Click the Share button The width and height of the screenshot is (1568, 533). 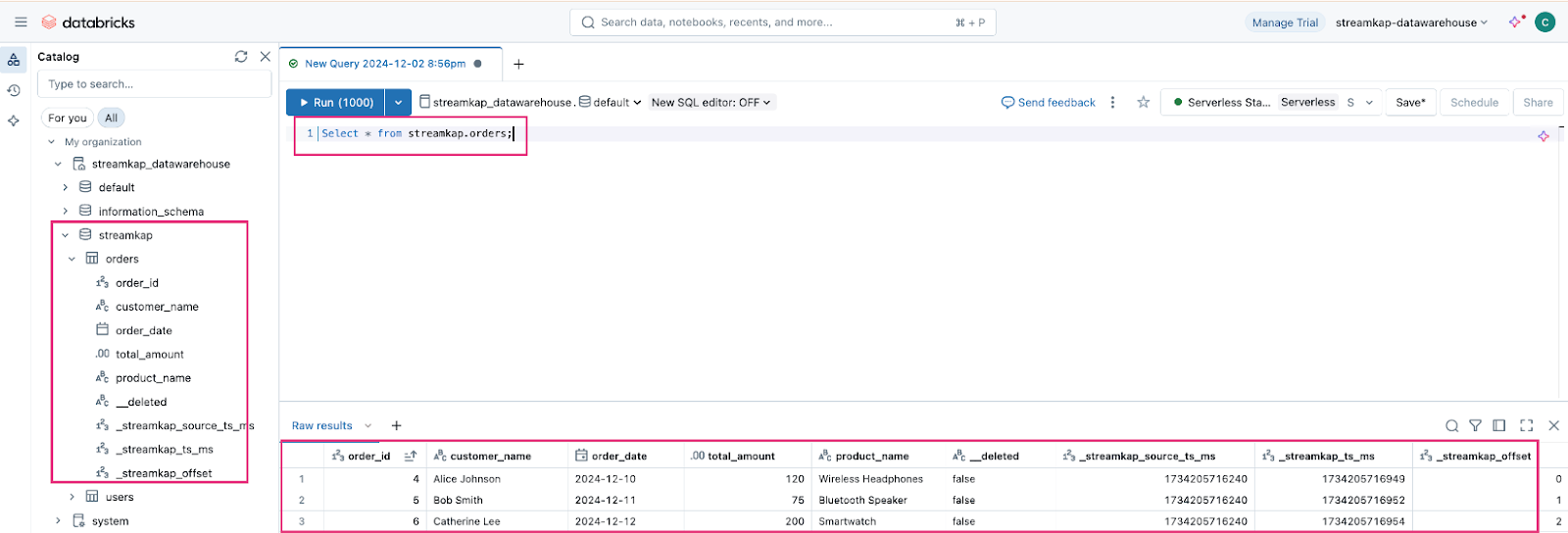click(1538, 102)
